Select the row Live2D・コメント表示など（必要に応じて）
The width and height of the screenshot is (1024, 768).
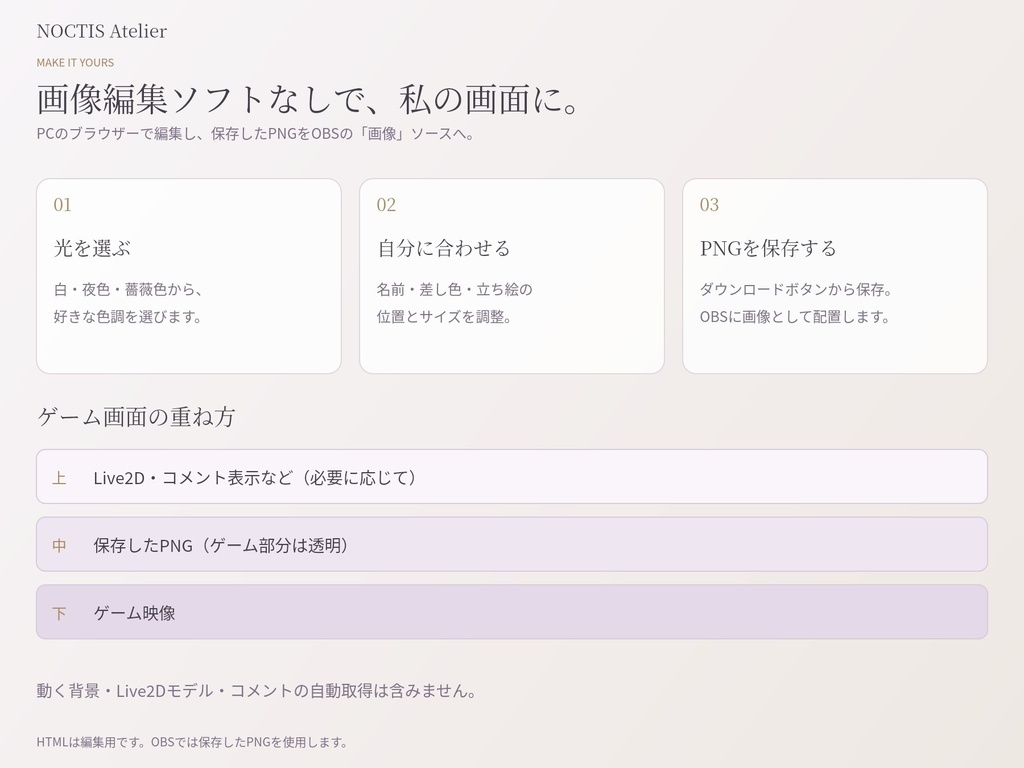512,477
